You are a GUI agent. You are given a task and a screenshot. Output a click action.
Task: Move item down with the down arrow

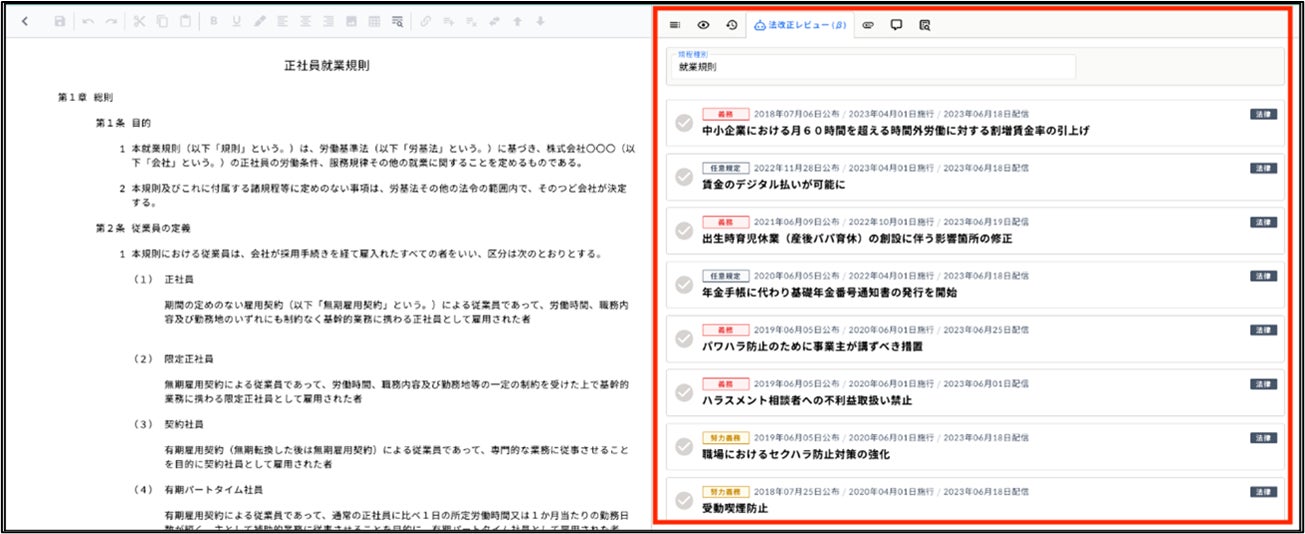click(x=540, y=21)
